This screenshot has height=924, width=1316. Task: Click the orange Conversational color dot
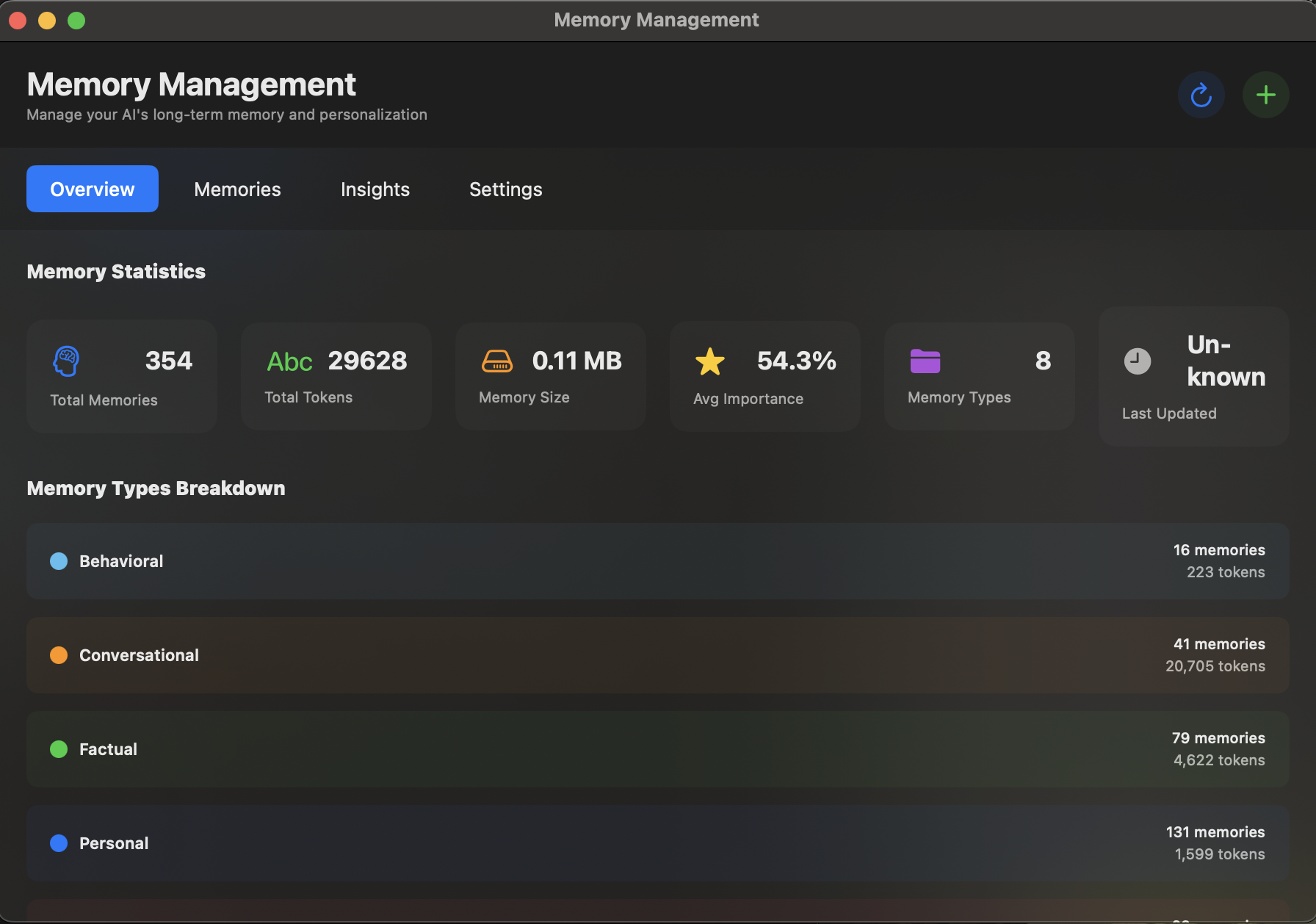coord(59,655)
